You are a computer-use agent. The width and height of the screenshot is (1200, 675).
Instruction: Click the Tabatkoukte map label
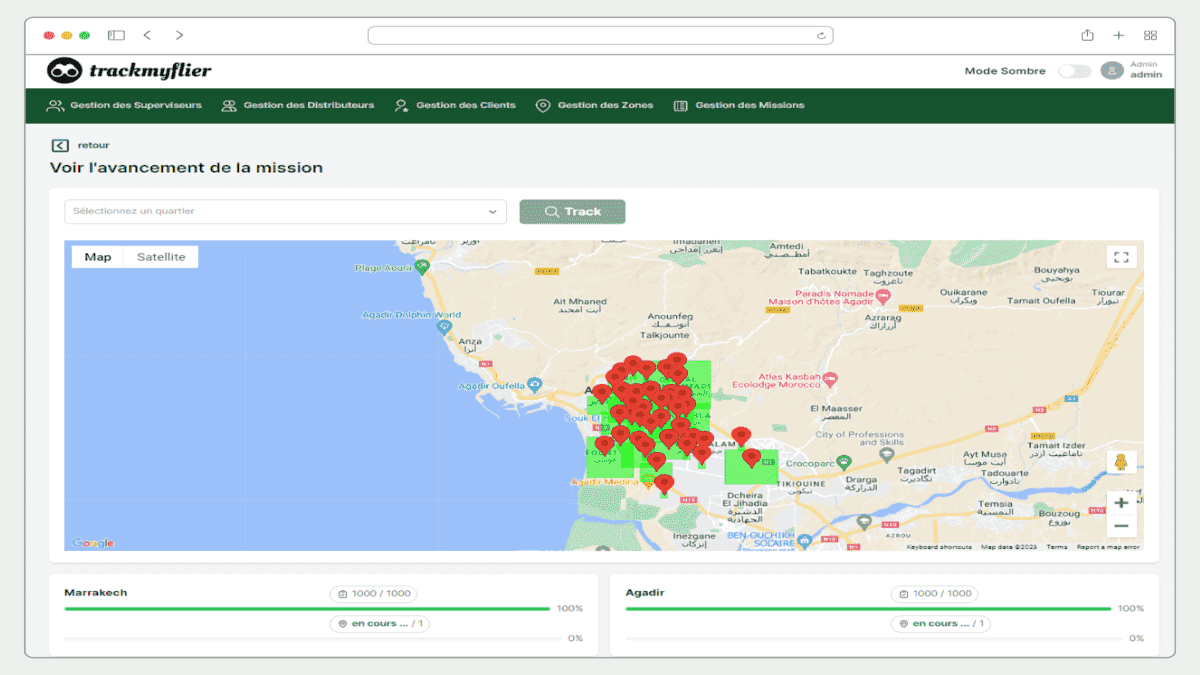tap(826, 271)
